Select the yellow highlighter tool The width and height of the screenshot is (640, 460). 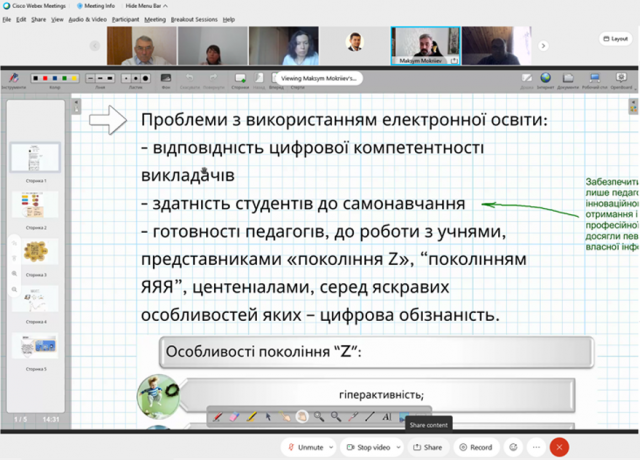tap(251, 417)
